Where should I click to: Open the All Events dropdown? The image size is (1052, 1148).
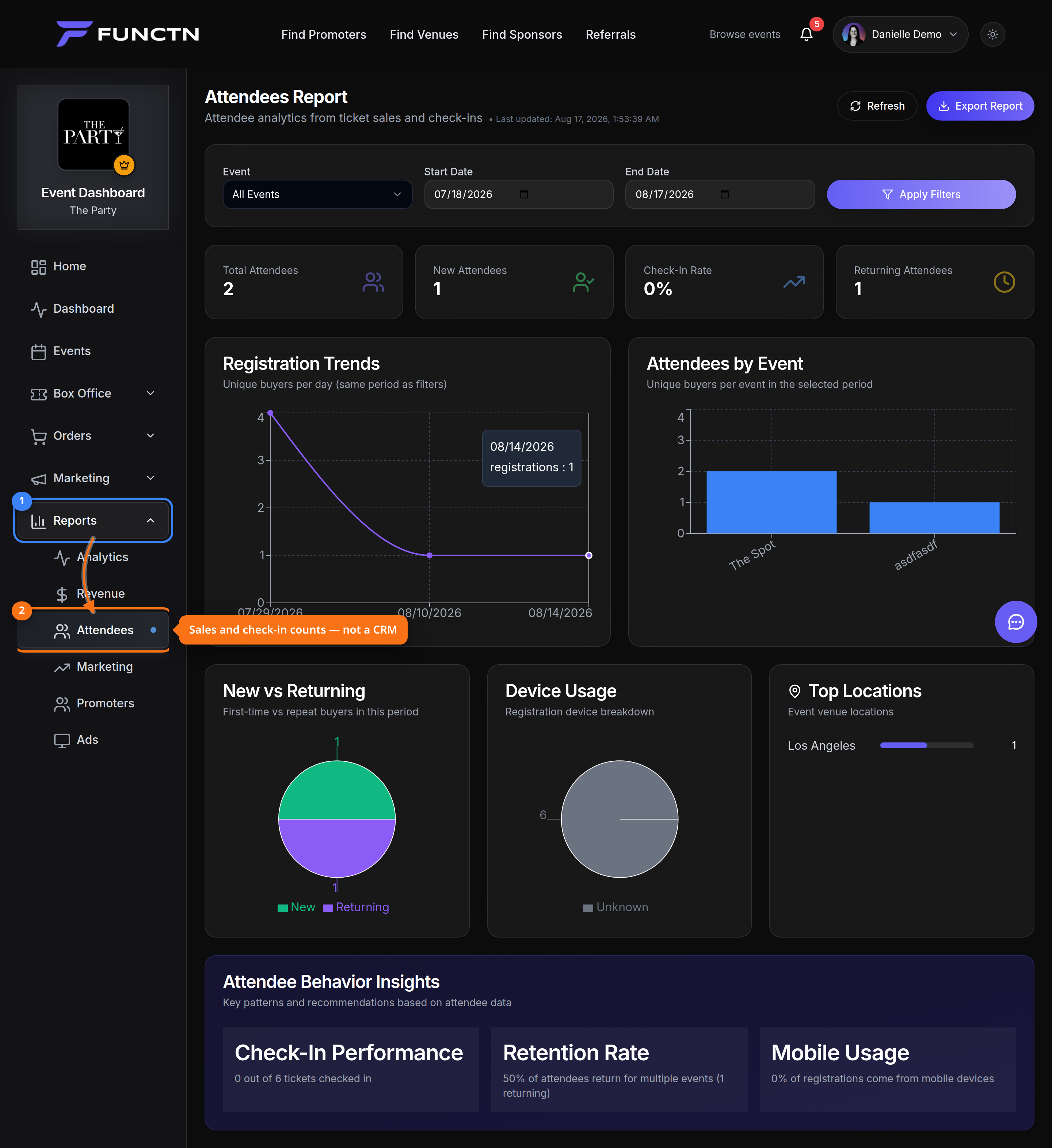tap(317, 194)
